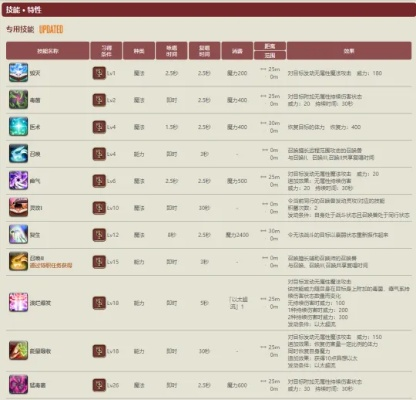Click the 范围 header cell

click(270, 55)
